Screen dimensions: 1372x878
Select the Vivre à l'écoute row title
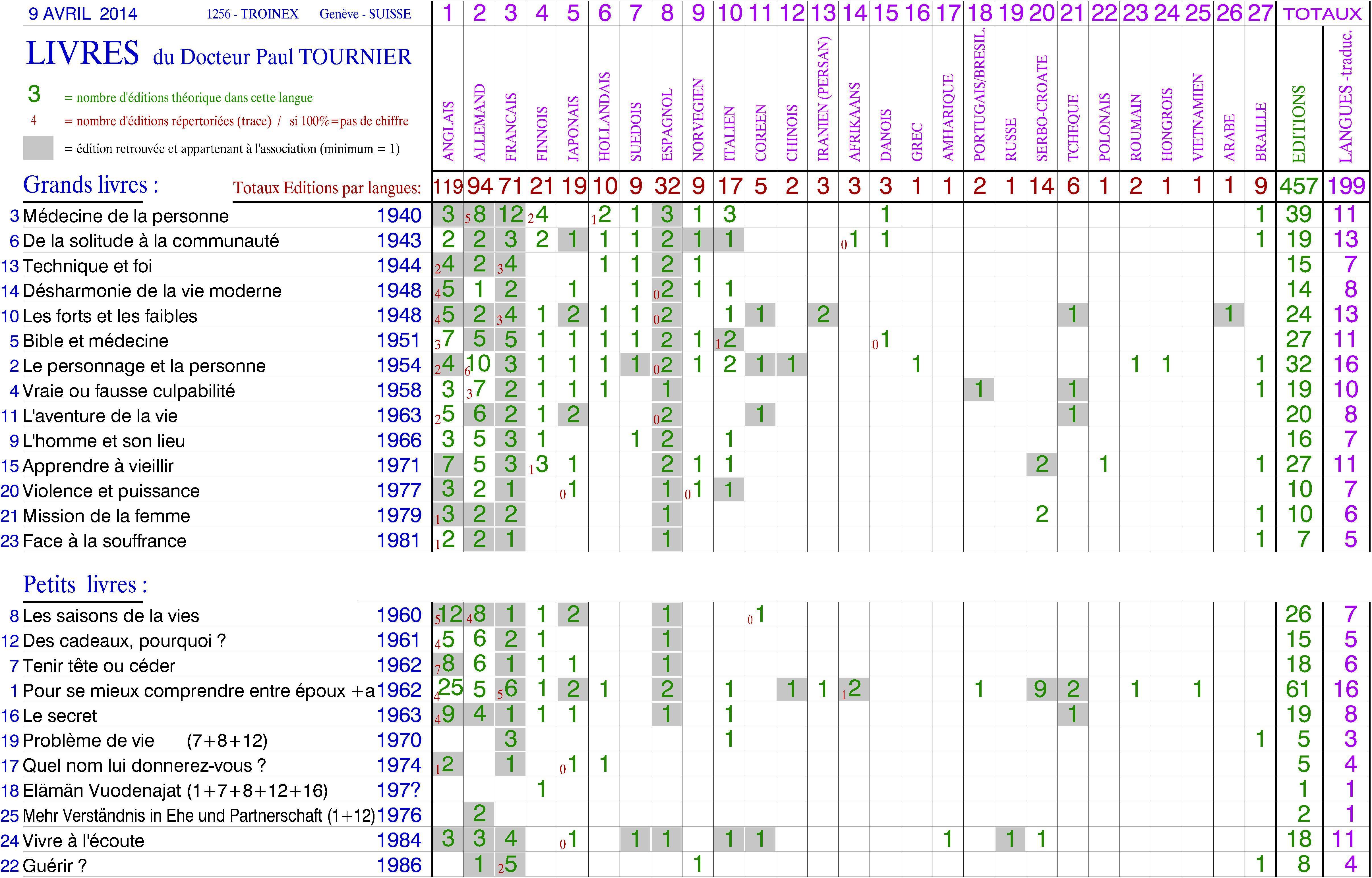[83, 840]
